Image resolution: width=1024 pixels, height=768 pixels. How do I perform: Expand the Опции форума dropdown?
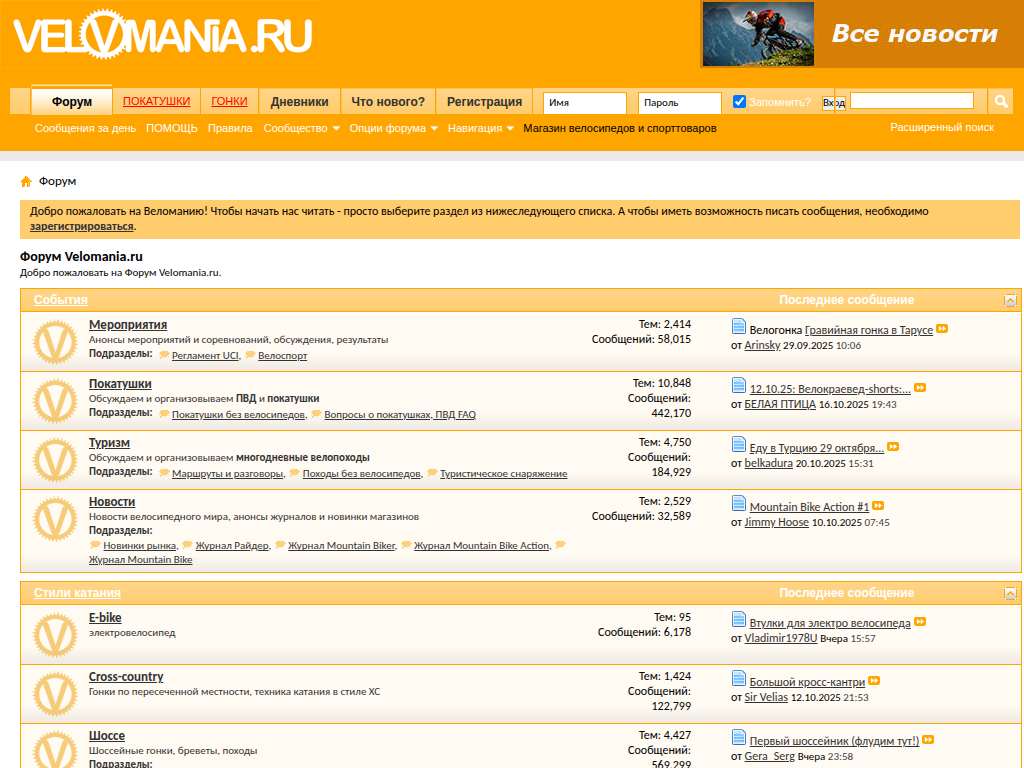point(393,128)
